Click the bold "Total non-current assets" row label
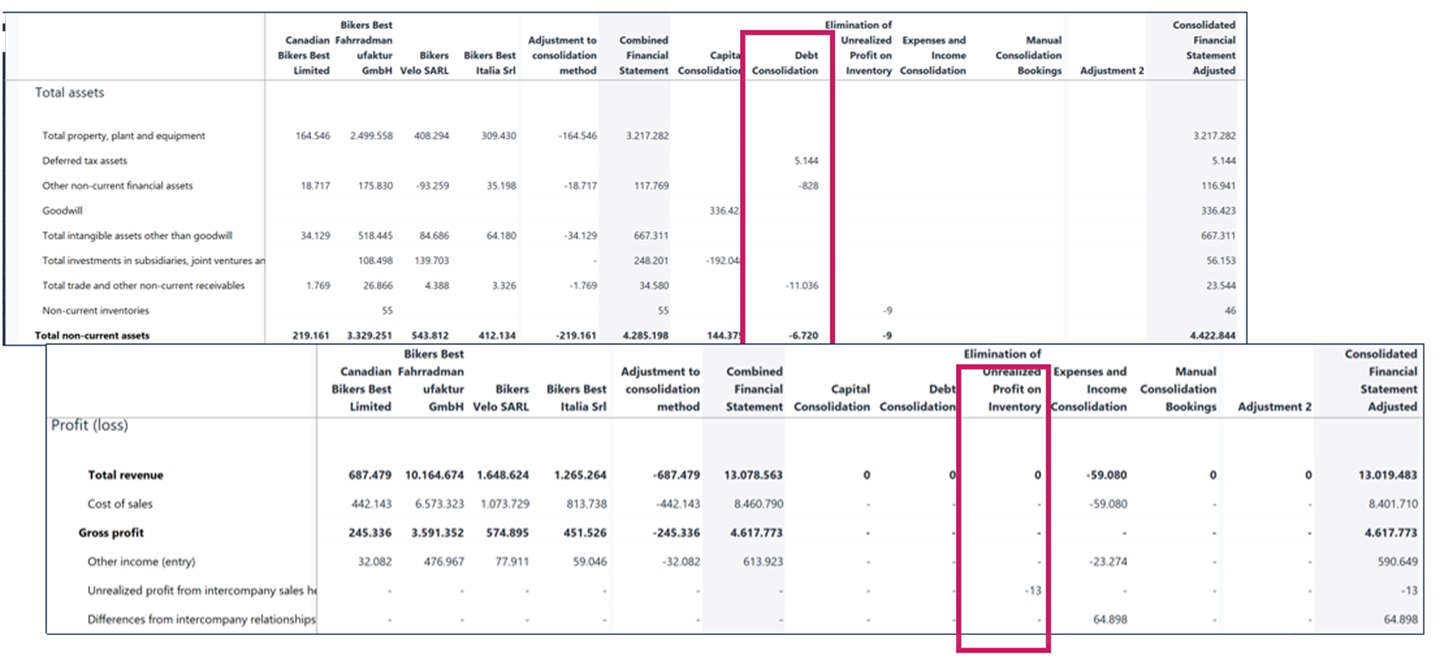The height and width of the screenshot is (666, 1440). click(x=92, y=336)
